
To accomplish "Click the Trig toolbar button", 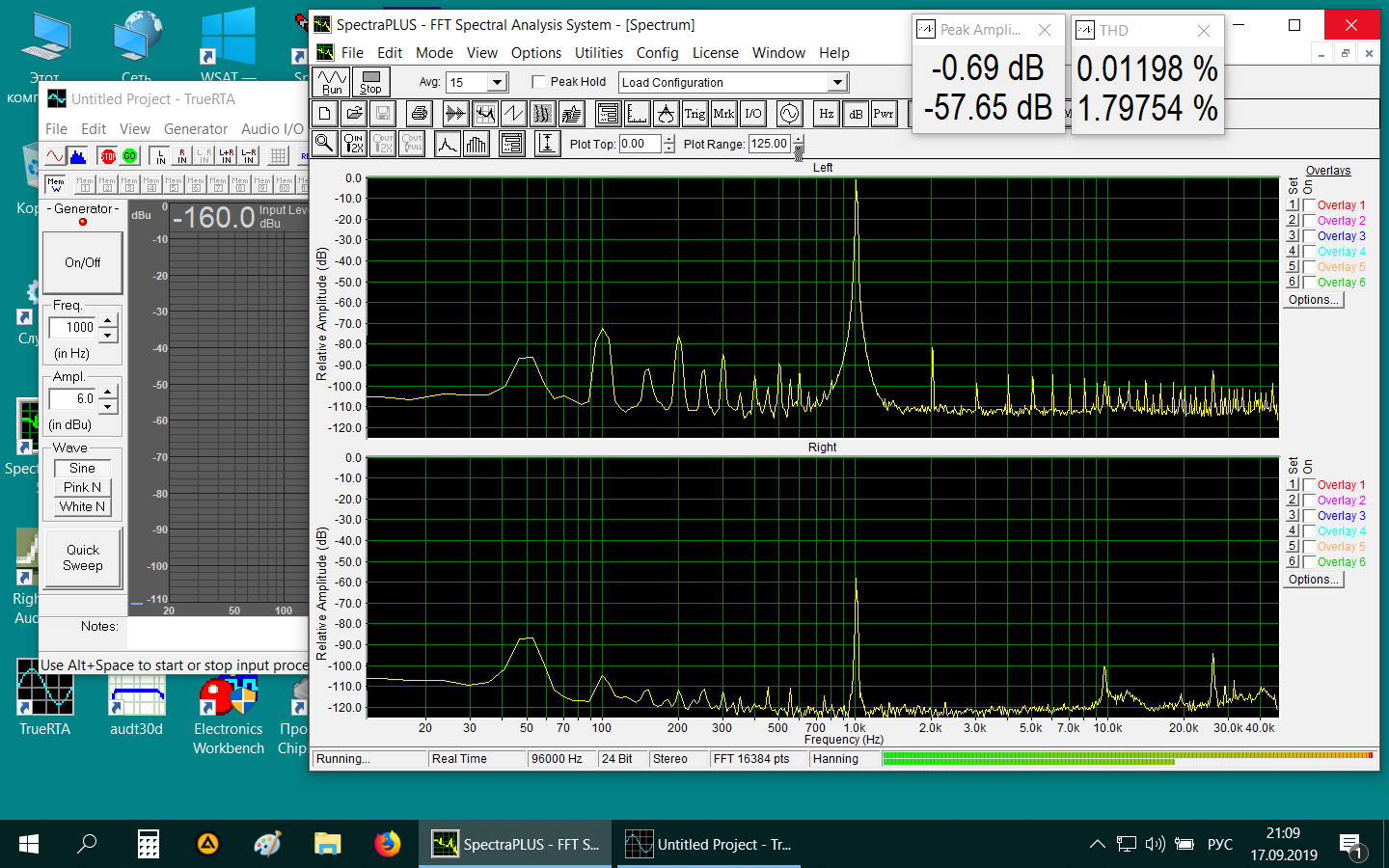I will pos(694,114).
